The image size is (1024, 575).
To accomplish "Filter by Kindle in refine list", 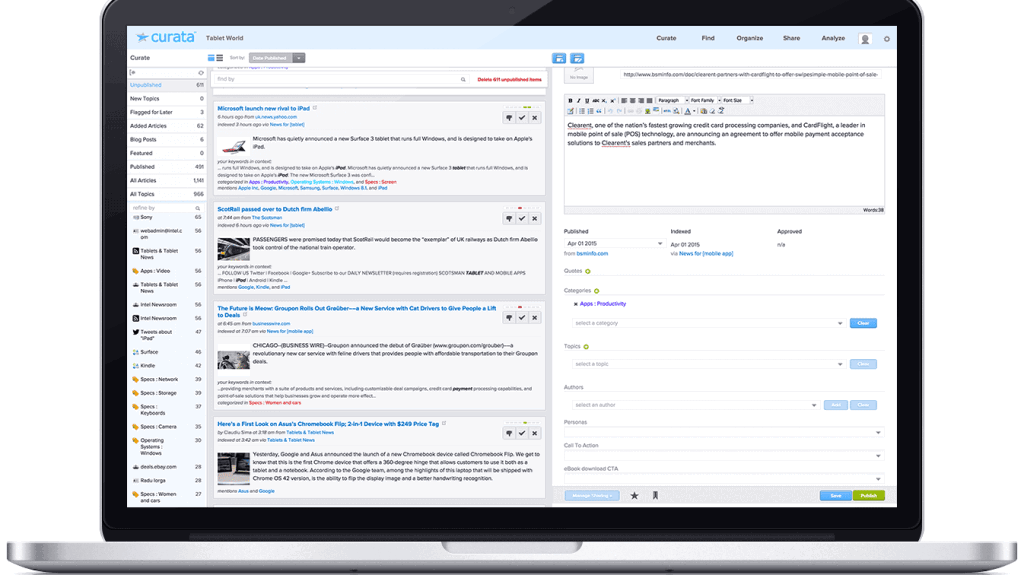I will click(x=167, y=366).
